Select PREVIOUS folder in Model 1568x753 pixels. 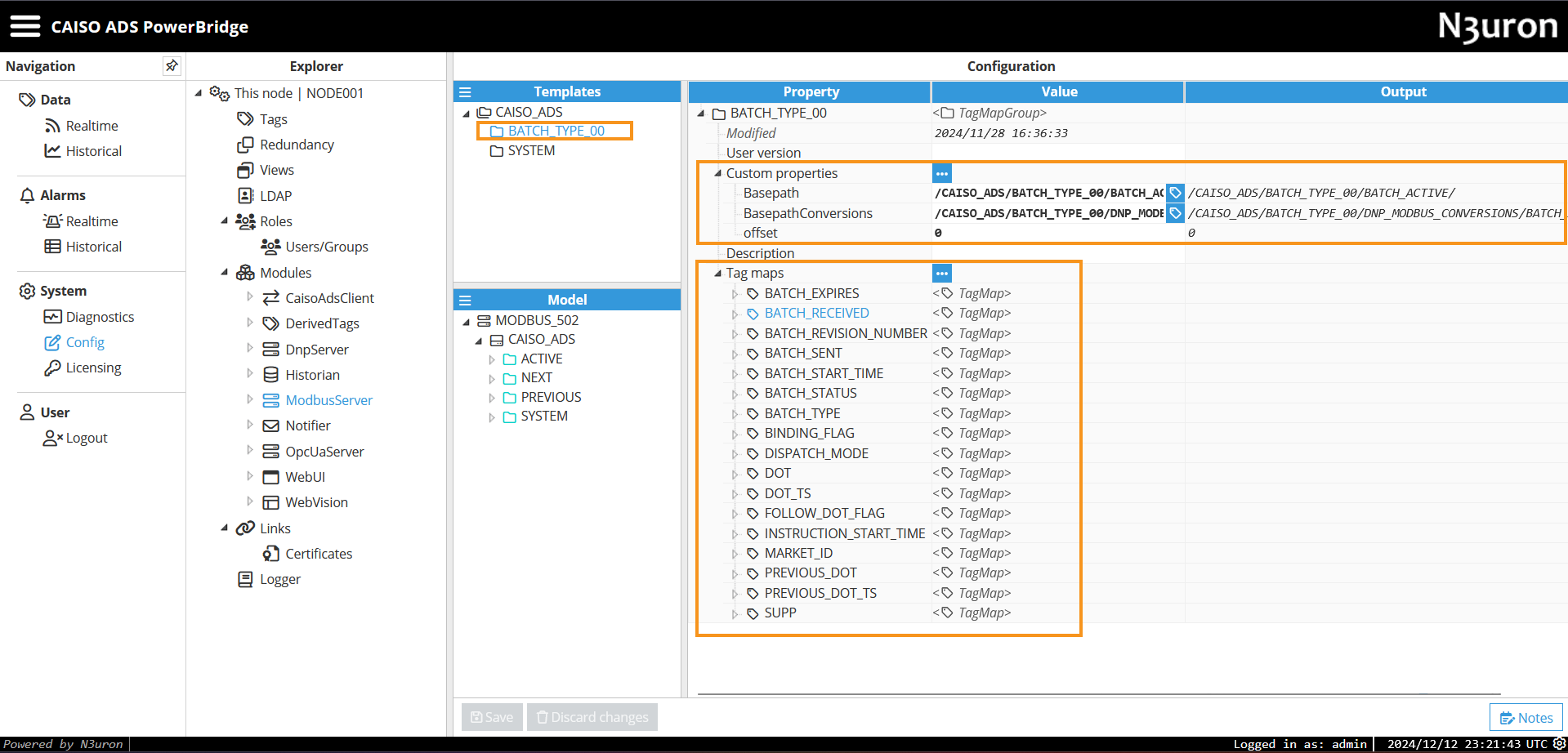click(x=543, y=397)
